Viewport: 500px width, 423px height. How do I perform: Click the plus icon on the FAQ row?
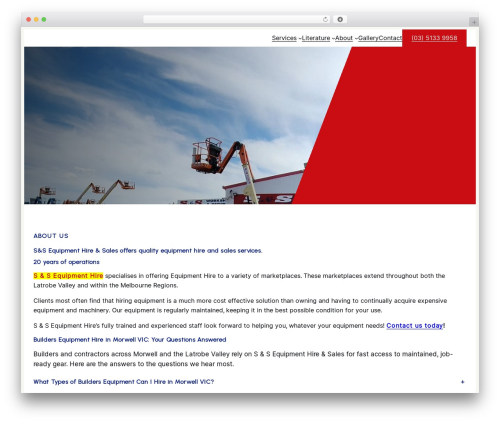click(x=462, y=382)
